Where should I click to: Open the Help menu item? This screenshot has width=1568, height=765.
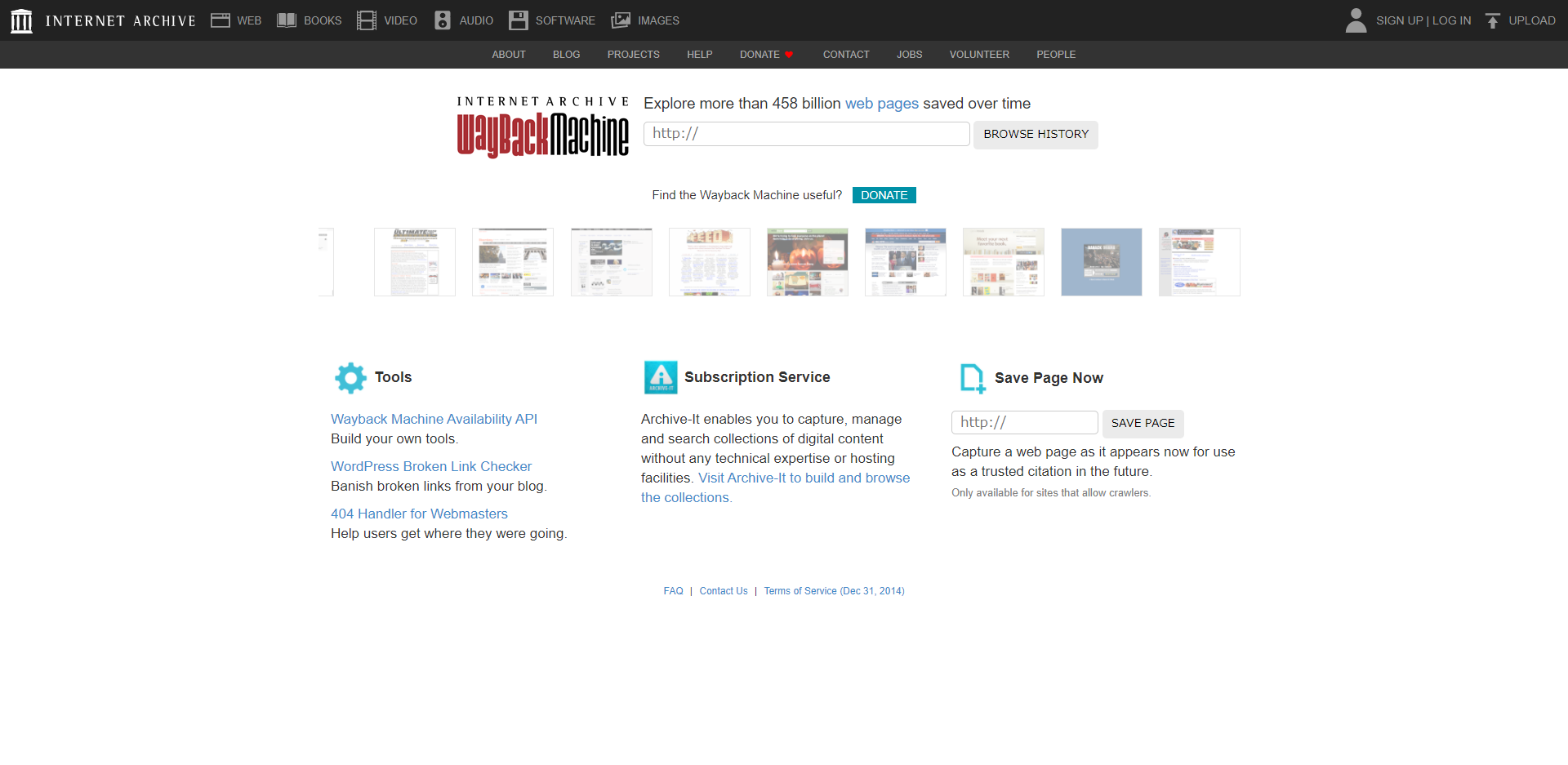[x=699, y=55]
